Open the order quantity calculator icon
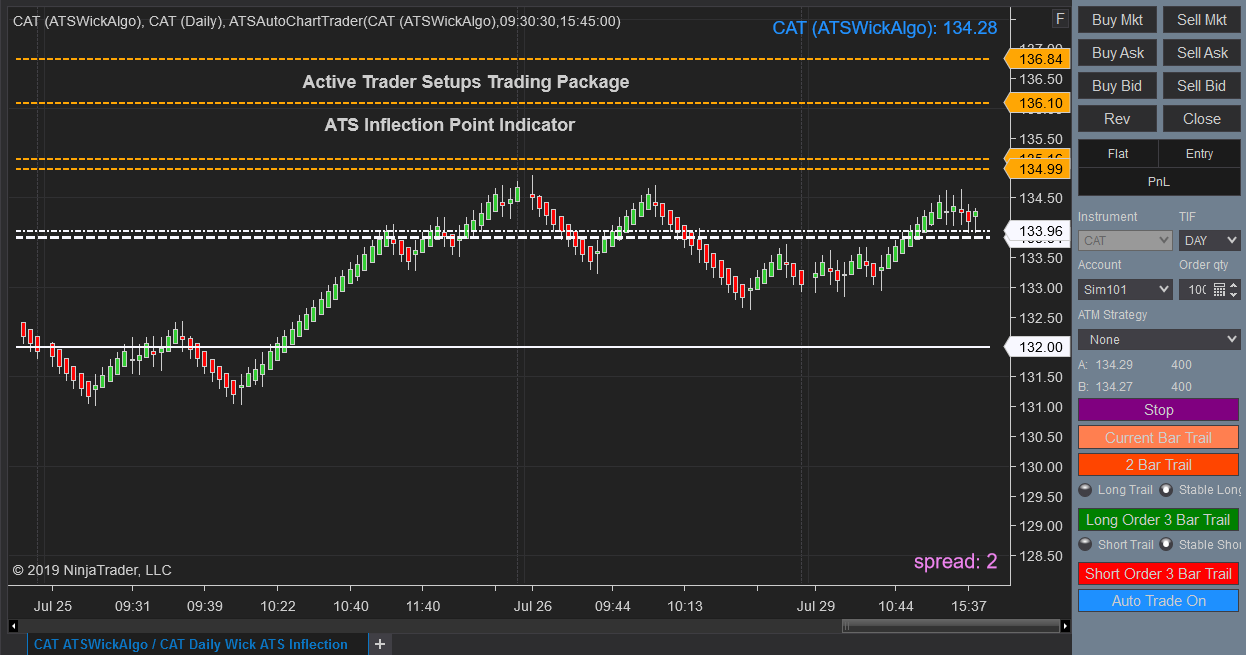The width and height of the screenshot is (1246, 655). [1220, 289]
